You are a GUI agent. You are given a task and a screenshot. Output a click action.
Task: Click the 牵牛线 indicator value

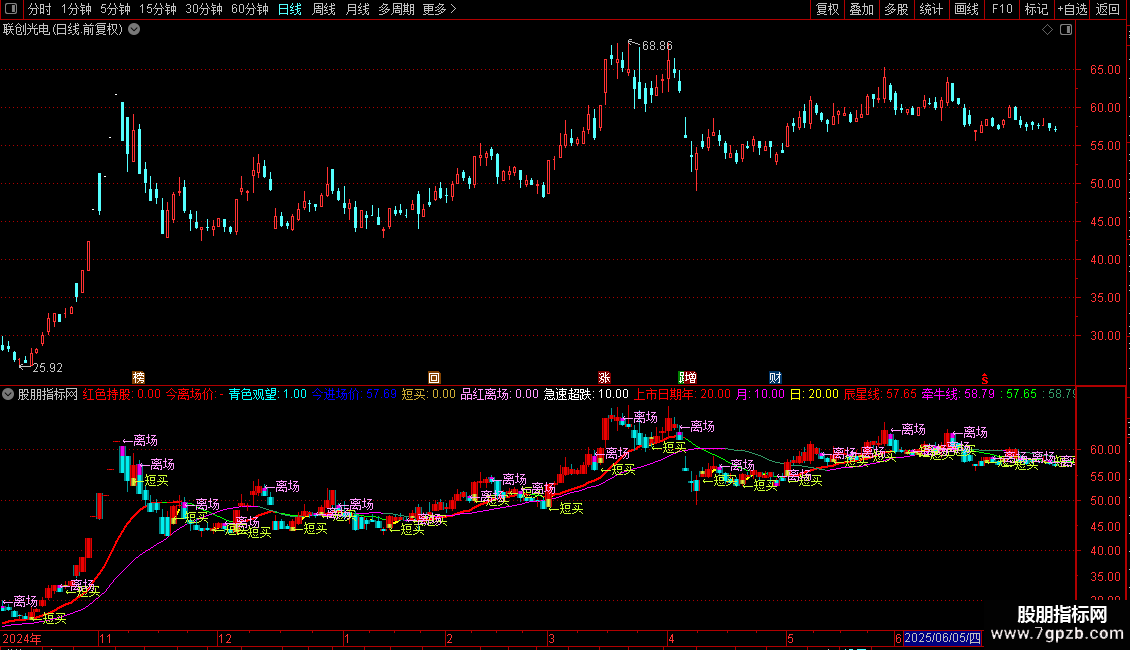958,394
